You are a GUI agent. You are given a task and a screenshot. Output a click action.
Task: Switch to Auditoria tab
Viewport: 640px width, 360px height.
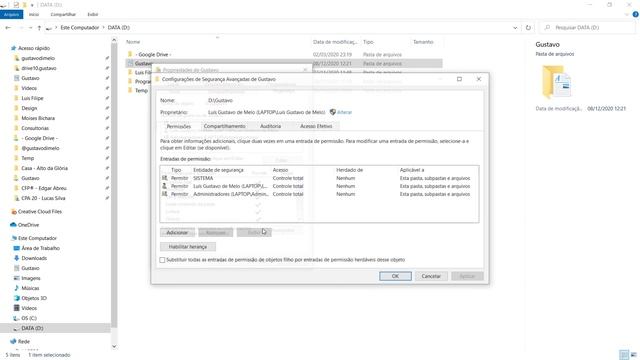coord(271,127)
